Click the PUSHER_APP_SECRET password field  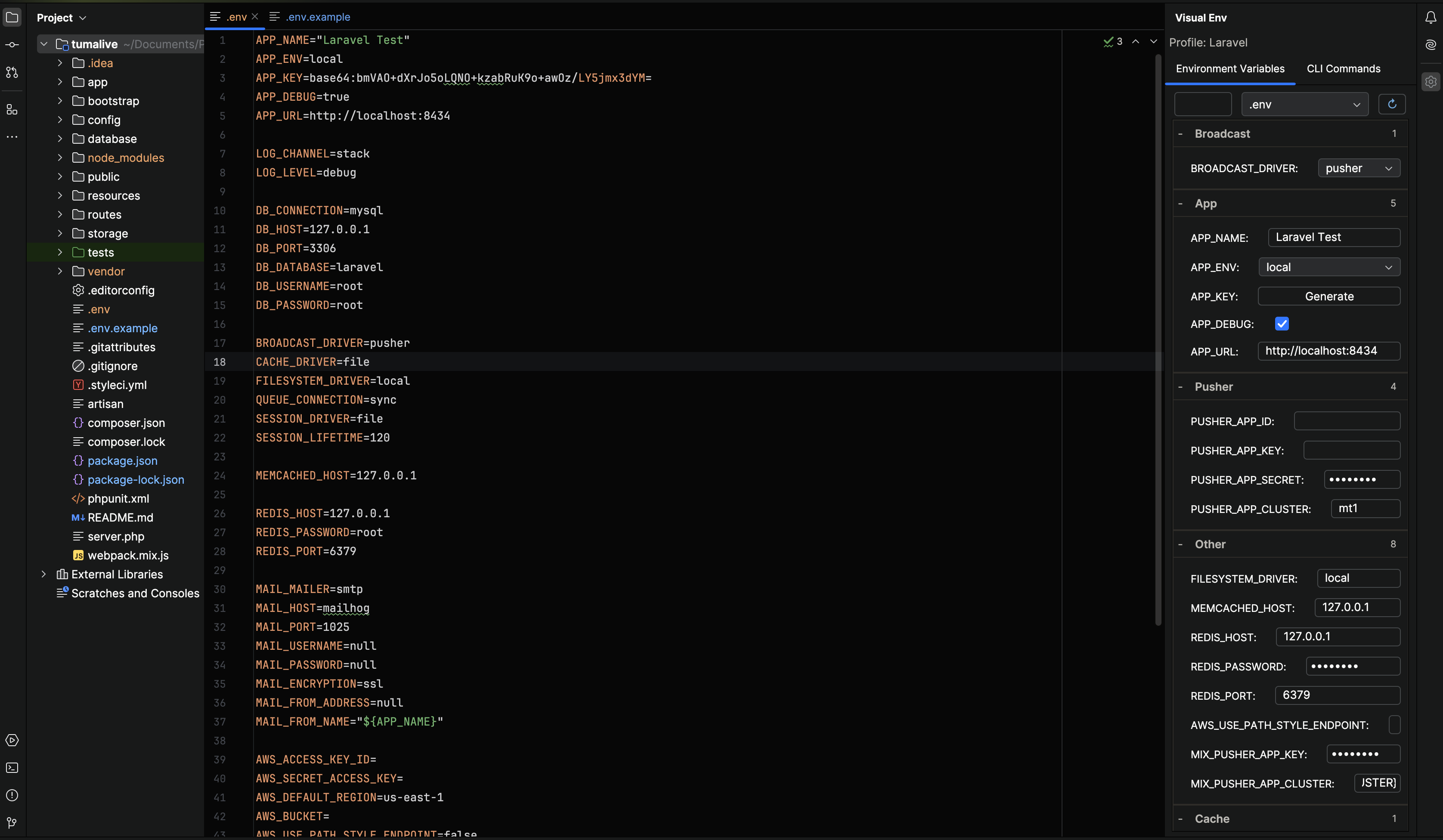1362,479
